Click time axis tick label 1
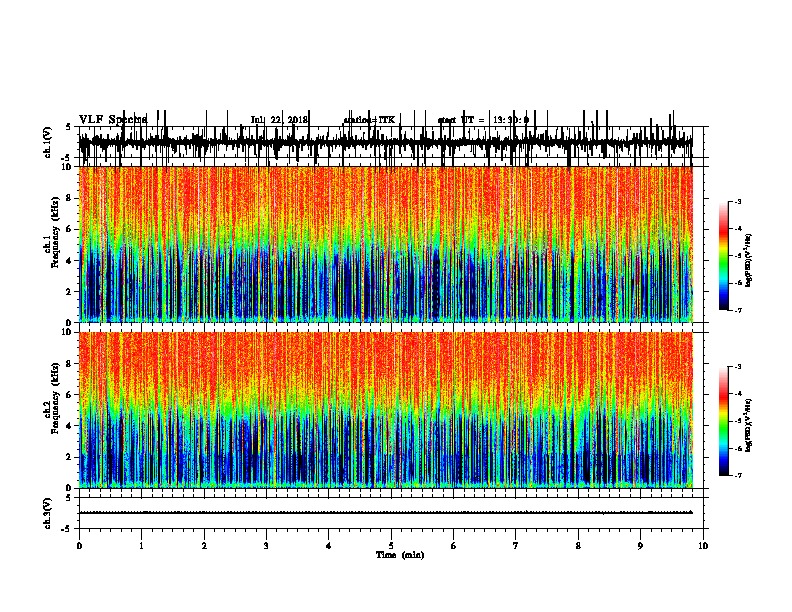 click(x=141, y=546)
